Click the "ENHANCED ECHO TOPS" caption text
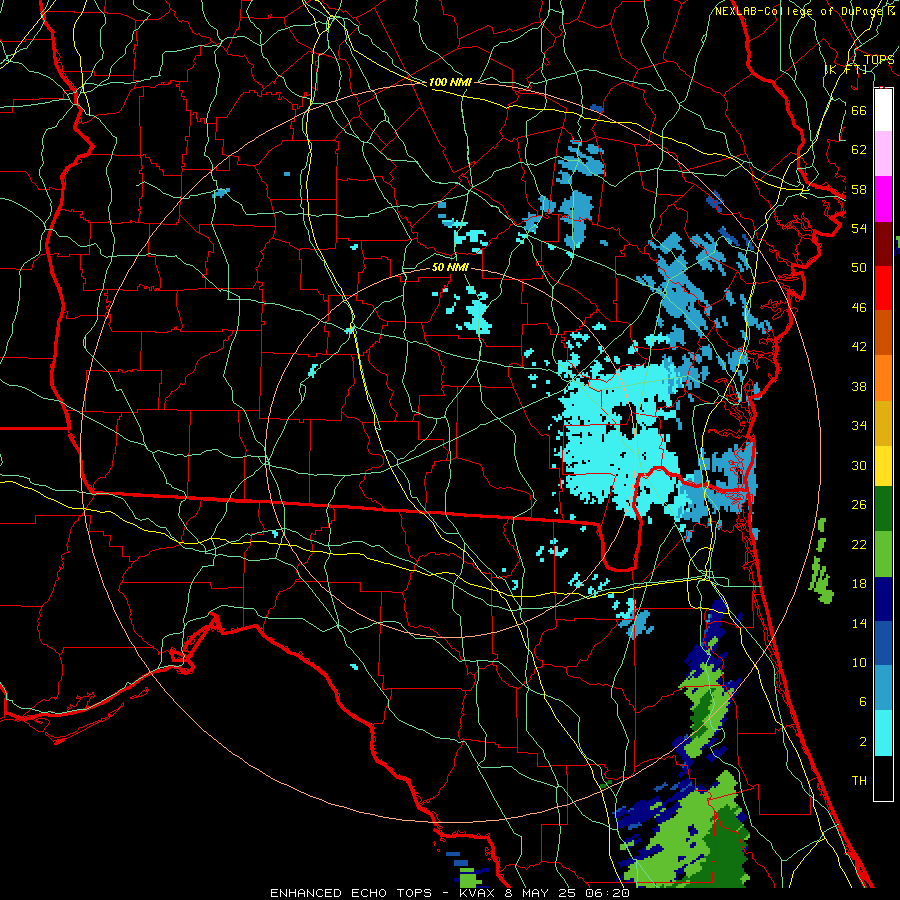Viewport: 900px width, 900px height. (x=351, y=893)
